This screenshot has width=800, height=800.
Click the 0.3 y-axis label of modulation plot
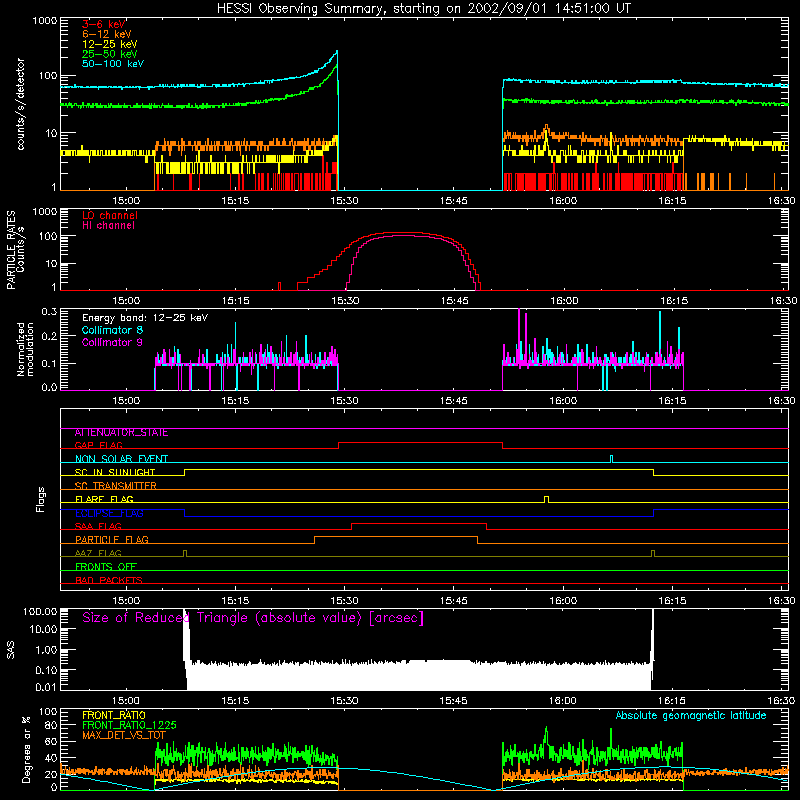pos(49,311)
